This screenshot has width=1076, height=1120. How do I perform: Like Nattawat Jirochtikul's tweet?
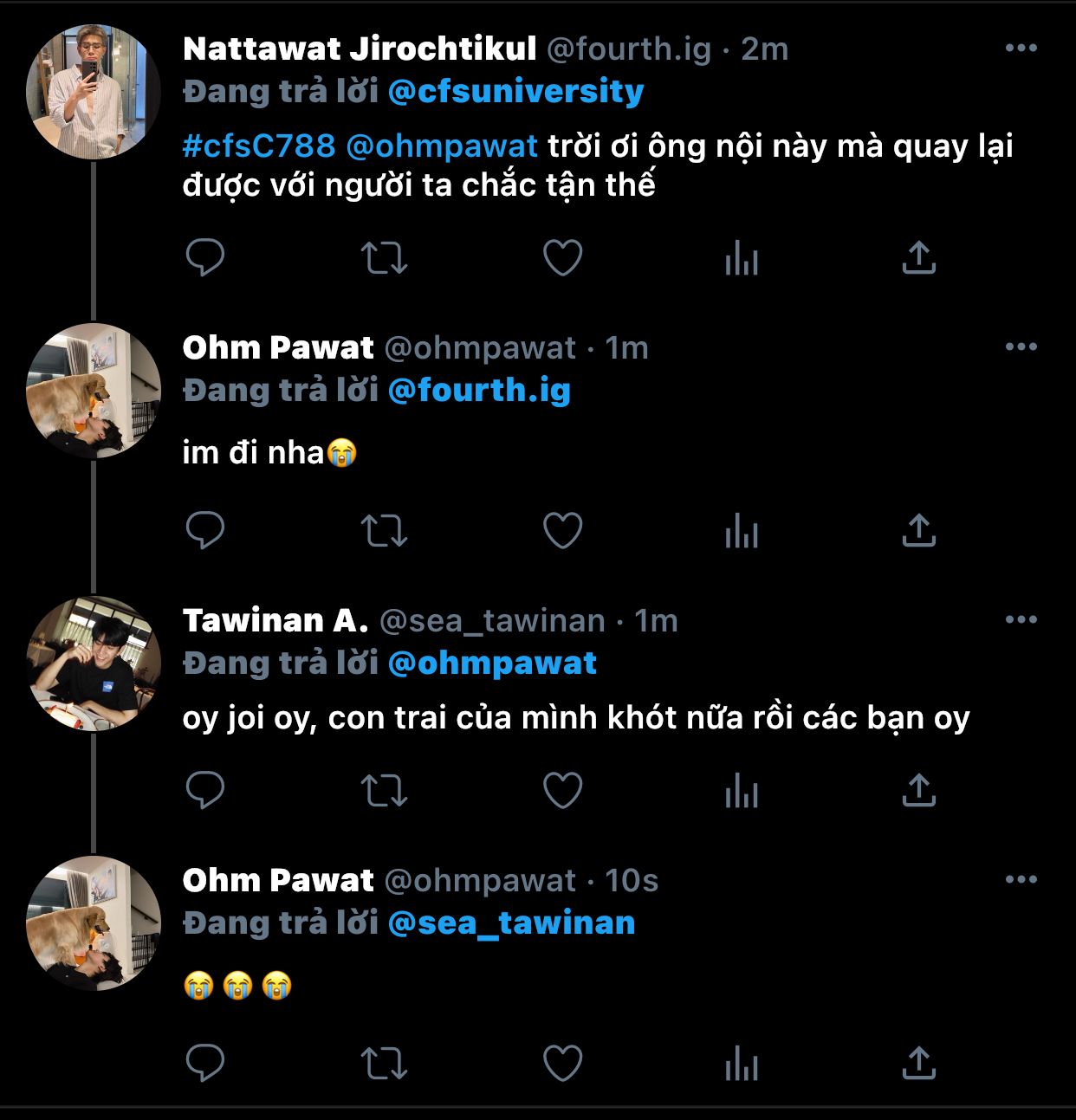pos(562,257)
